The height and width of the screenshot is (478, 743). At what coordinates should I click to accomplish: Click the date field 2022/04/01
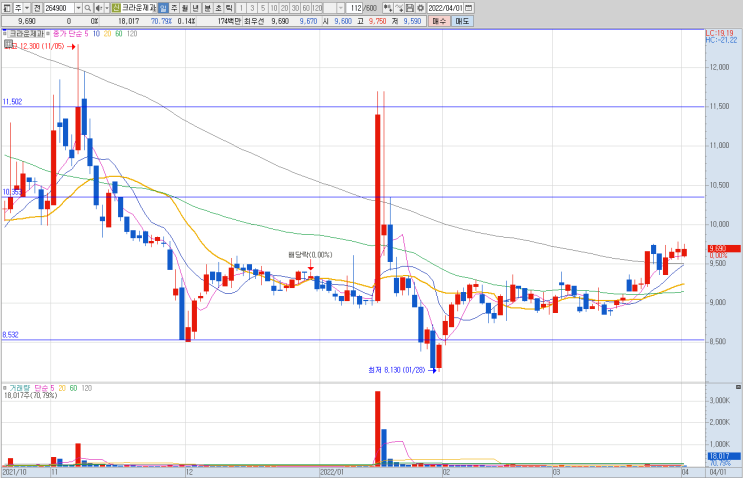(x=445, y=8)
